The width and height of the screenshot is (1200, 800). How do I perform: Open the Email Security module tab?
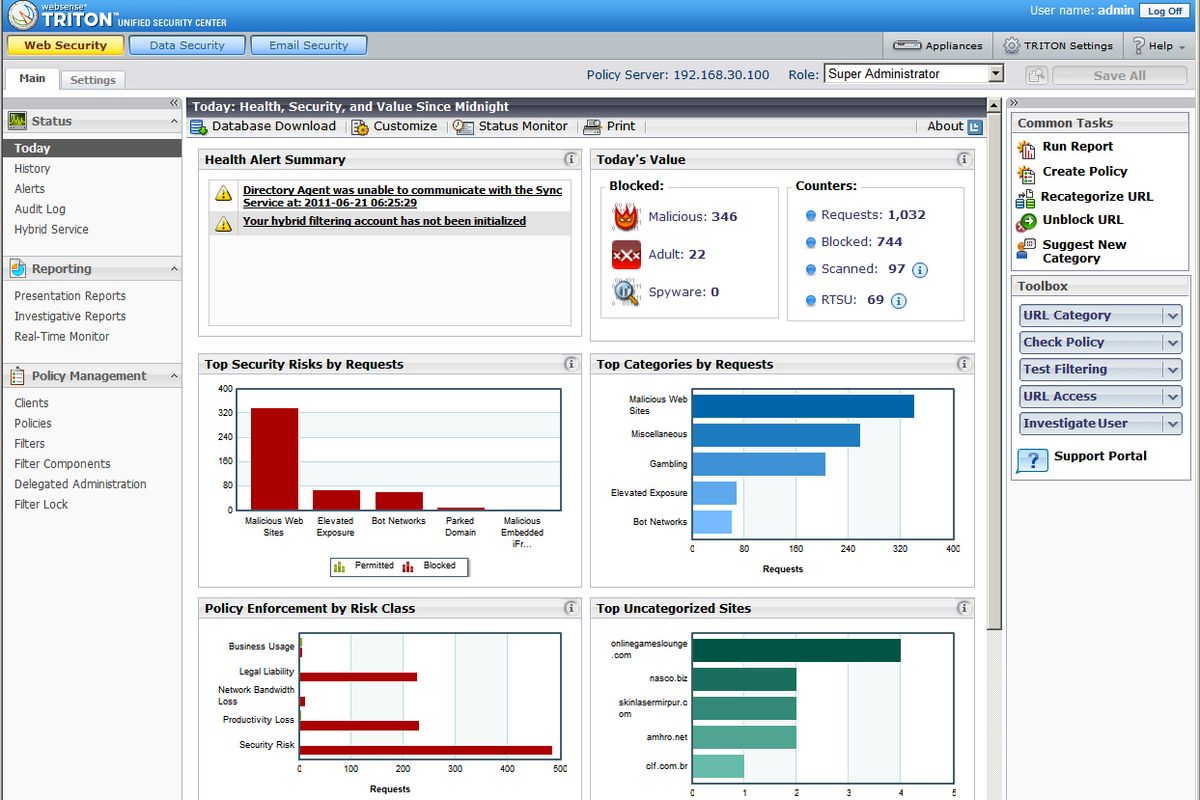pyautogui.click(x=308, y=44)
